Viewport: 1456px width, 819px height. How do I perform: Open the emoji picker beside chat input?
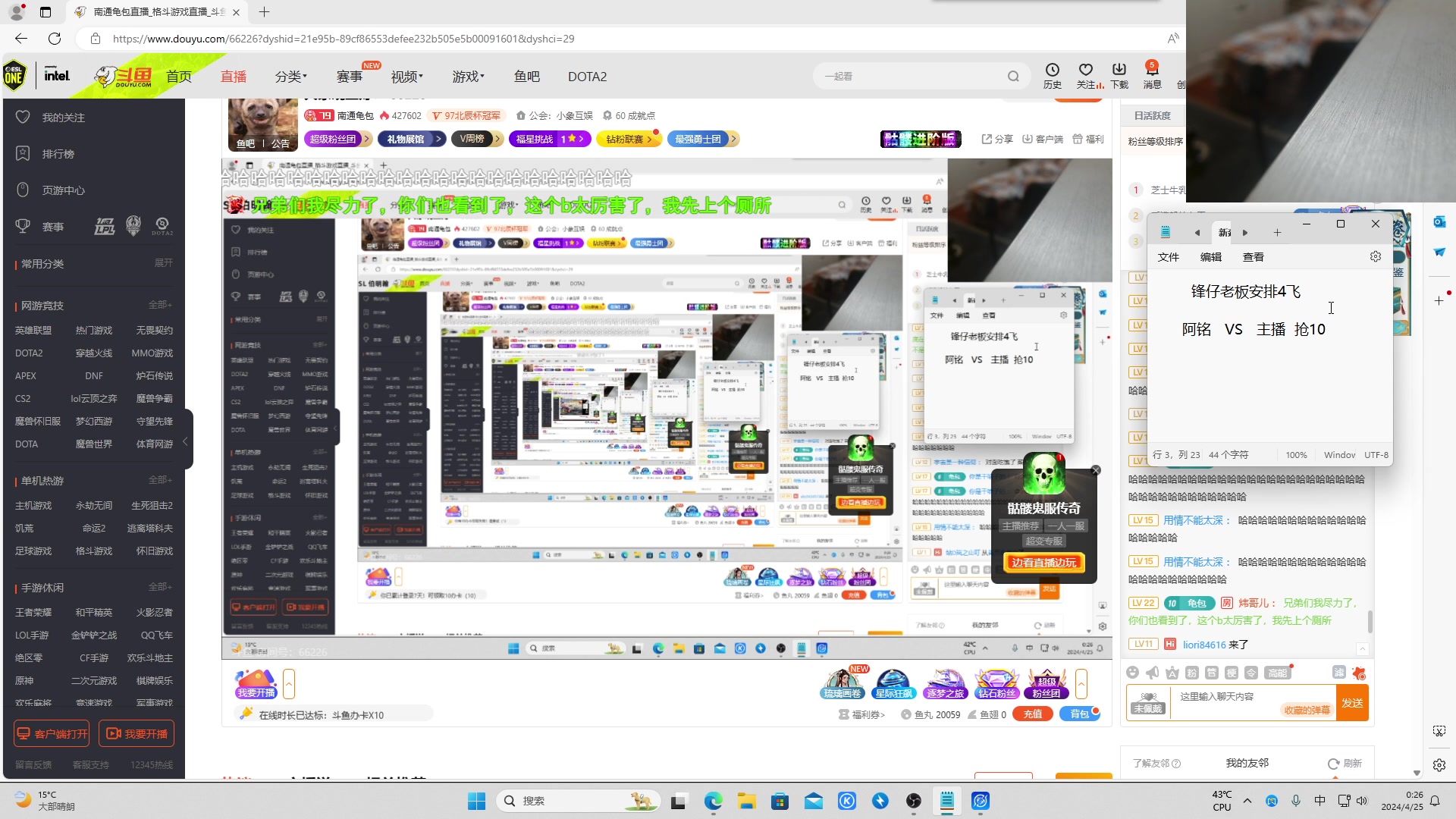point(1133,673)
